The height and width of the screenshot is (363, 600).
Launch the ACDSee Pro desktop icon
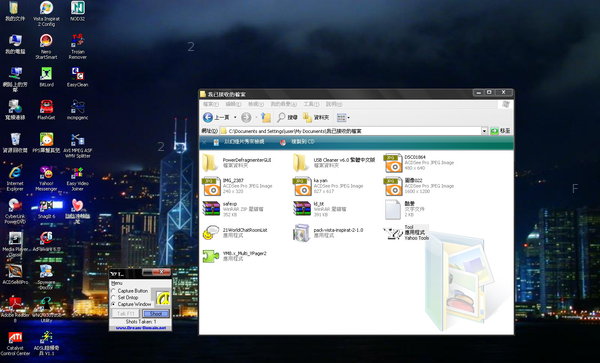[x=15, y=274]
